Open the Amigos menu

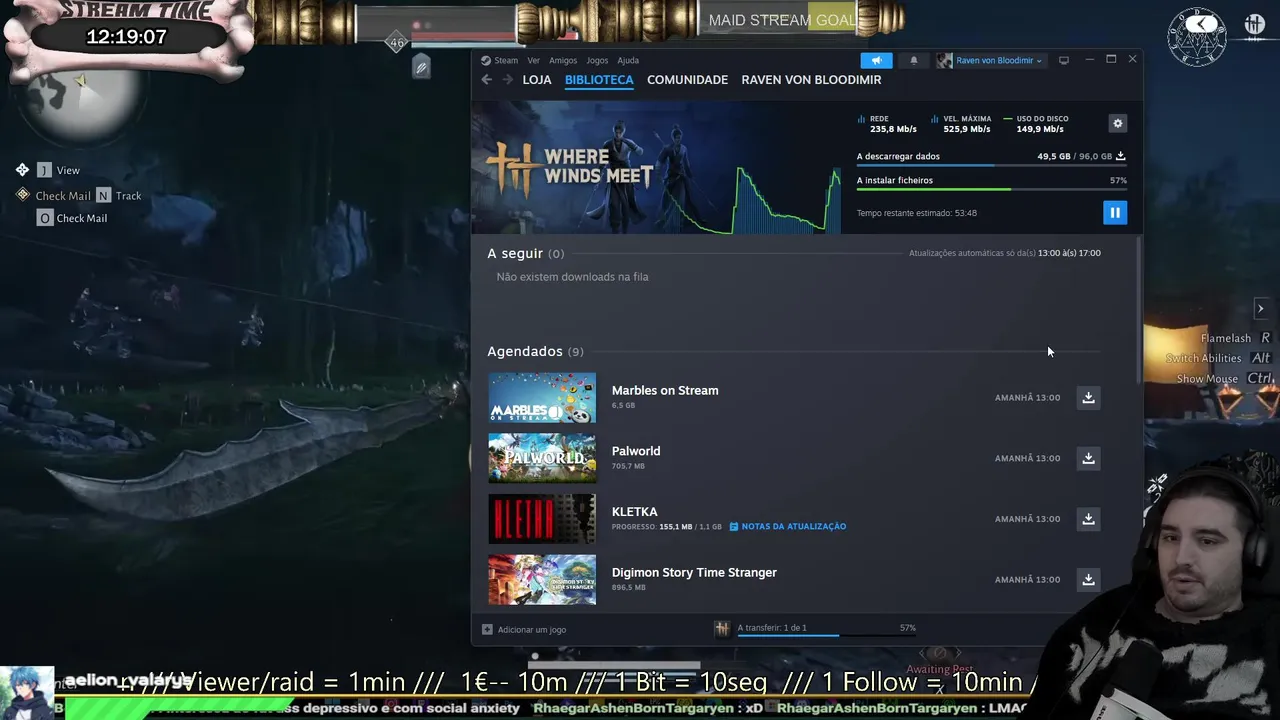pyautogui.click(x=563, y=60)
